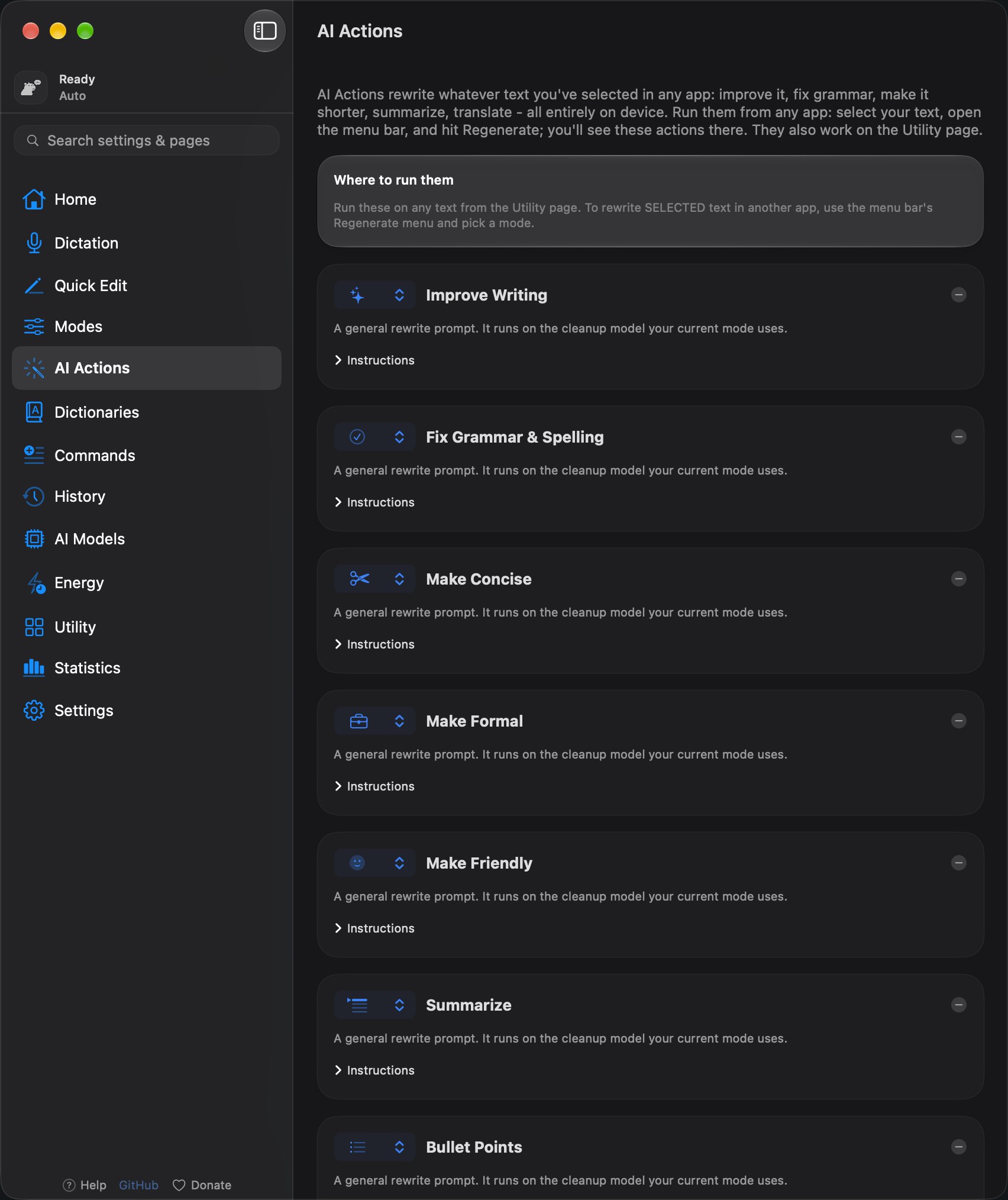
Task: Click the Where to run them heading
Action: [x=393, y=180]
